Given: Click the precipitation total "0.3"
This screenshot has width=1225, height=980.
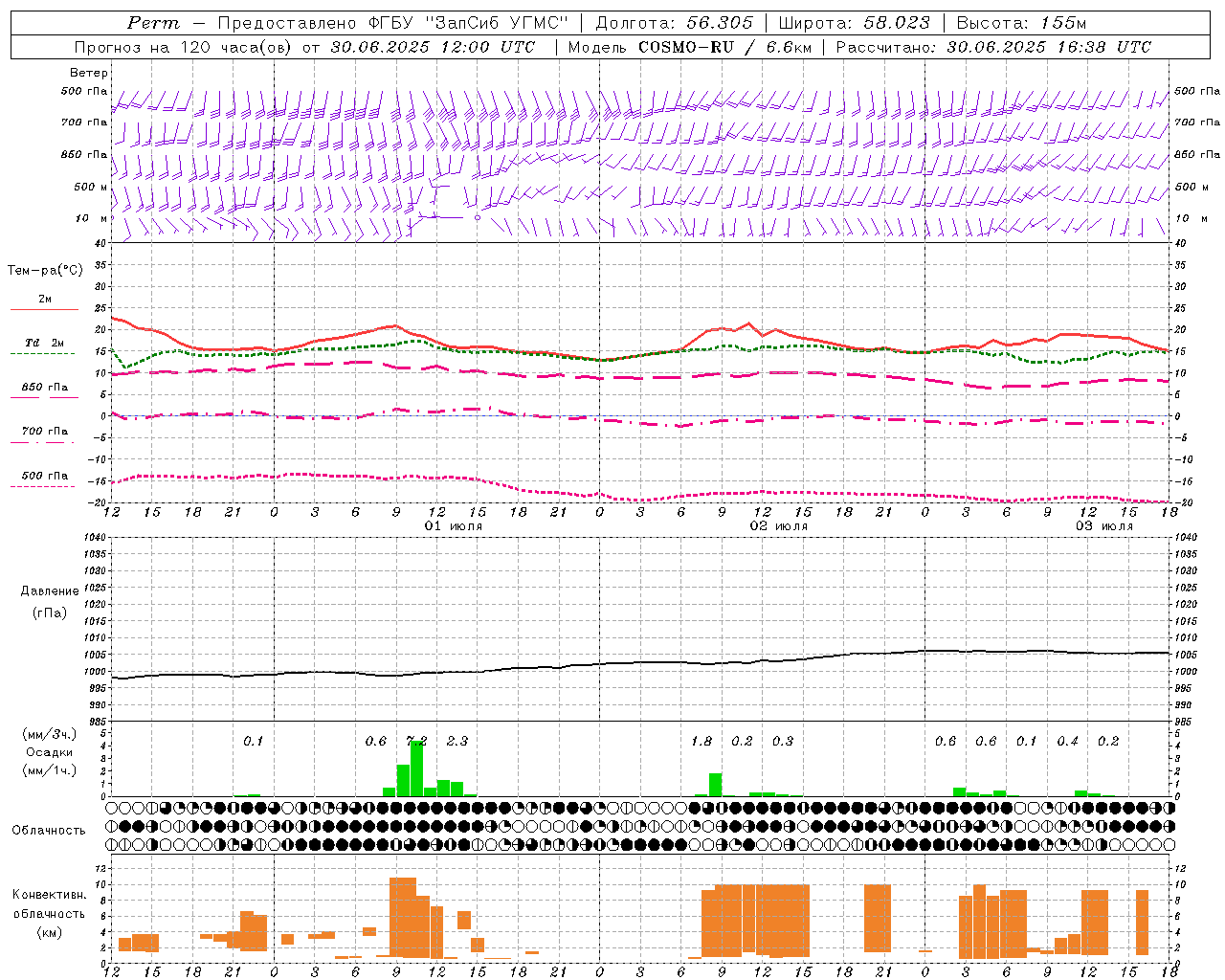Looking at the screenshot, I should (x=783, y=741).
